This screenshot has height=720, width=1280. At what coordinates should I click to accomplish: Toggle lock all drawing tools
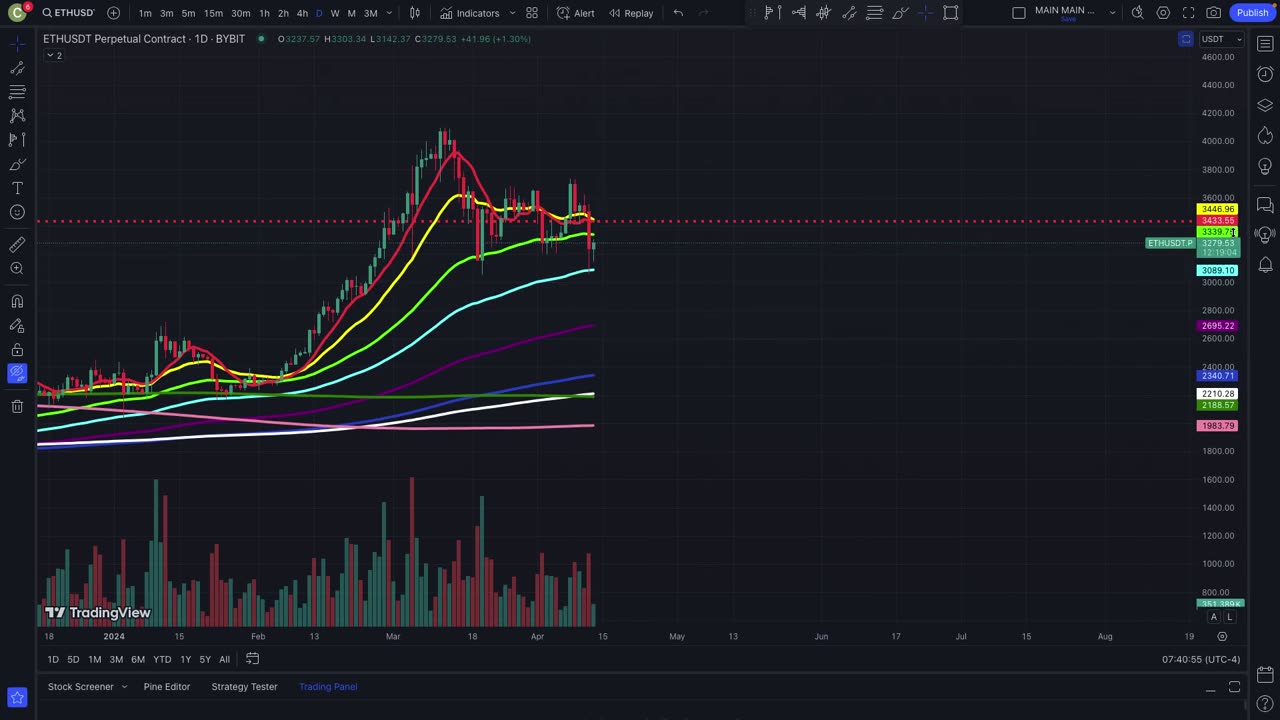17,349
